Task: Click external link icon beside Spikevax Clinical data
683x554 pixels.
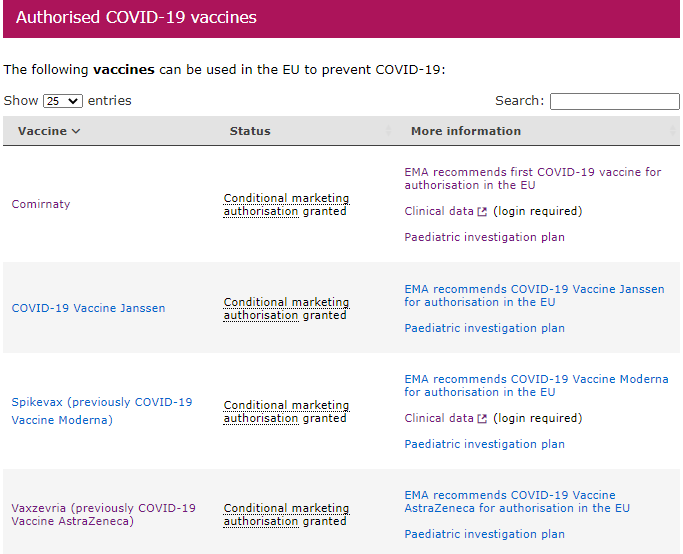Action: tap(482, 419)
